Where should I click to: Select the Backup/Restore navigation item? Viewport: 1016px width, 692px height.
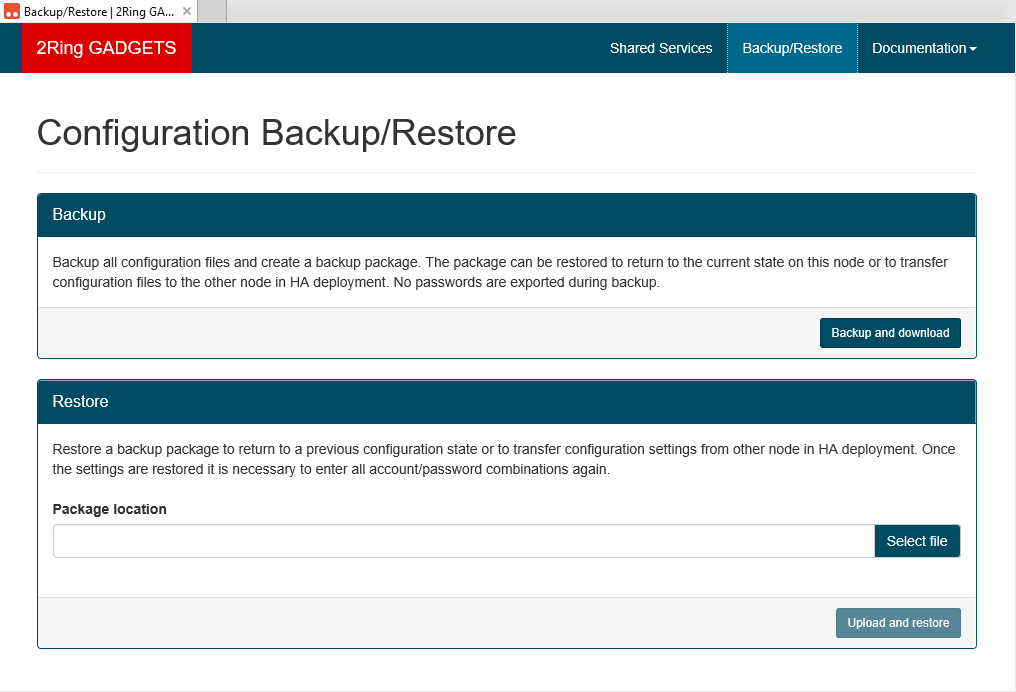[792, 47]
